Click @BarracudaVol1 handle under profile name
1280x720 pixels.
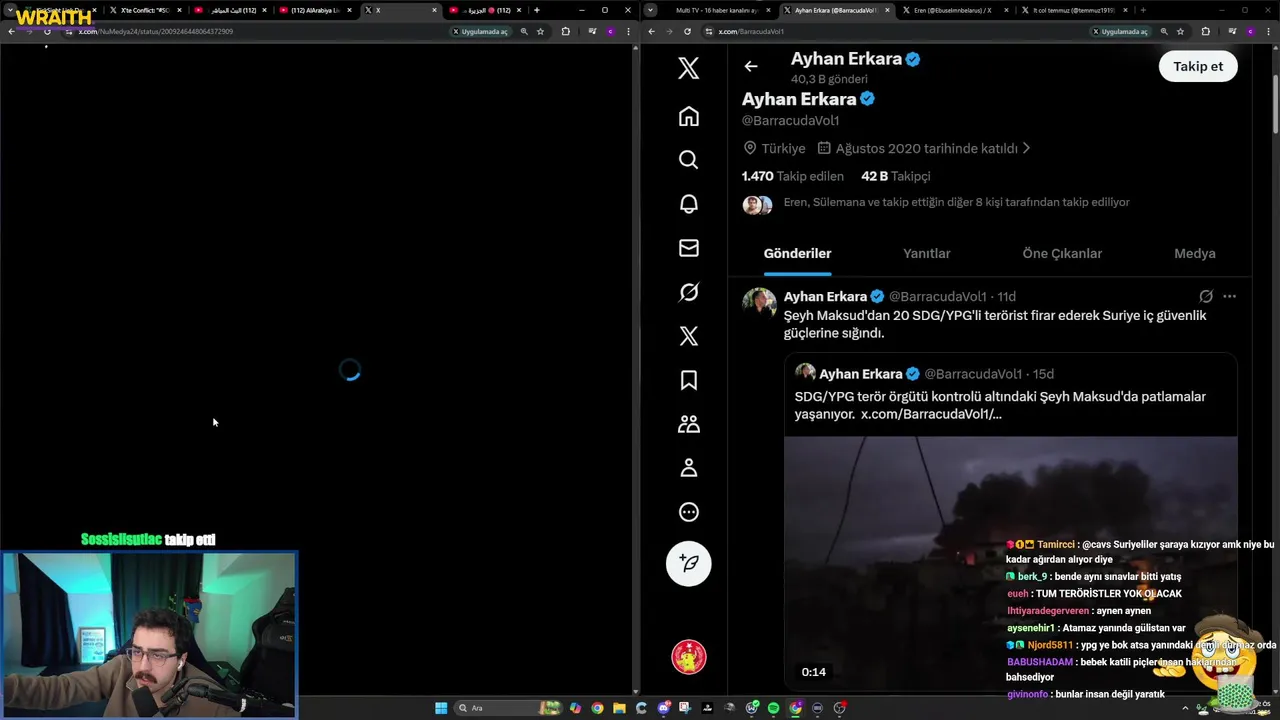coord(790,120)
